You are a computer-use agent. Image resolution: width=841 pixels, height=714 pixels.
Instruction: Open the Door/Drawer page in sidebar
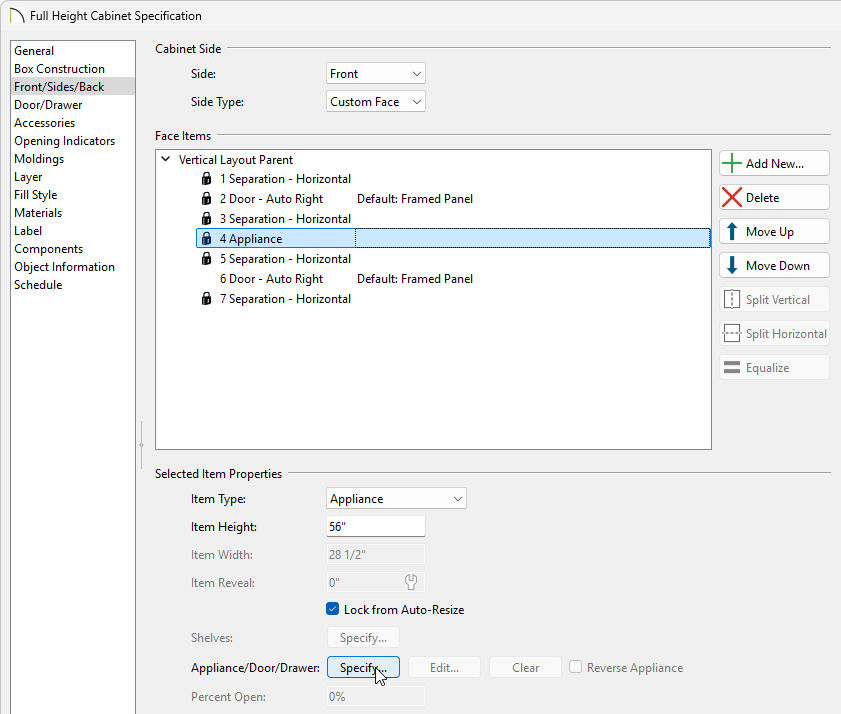point(48,105)
